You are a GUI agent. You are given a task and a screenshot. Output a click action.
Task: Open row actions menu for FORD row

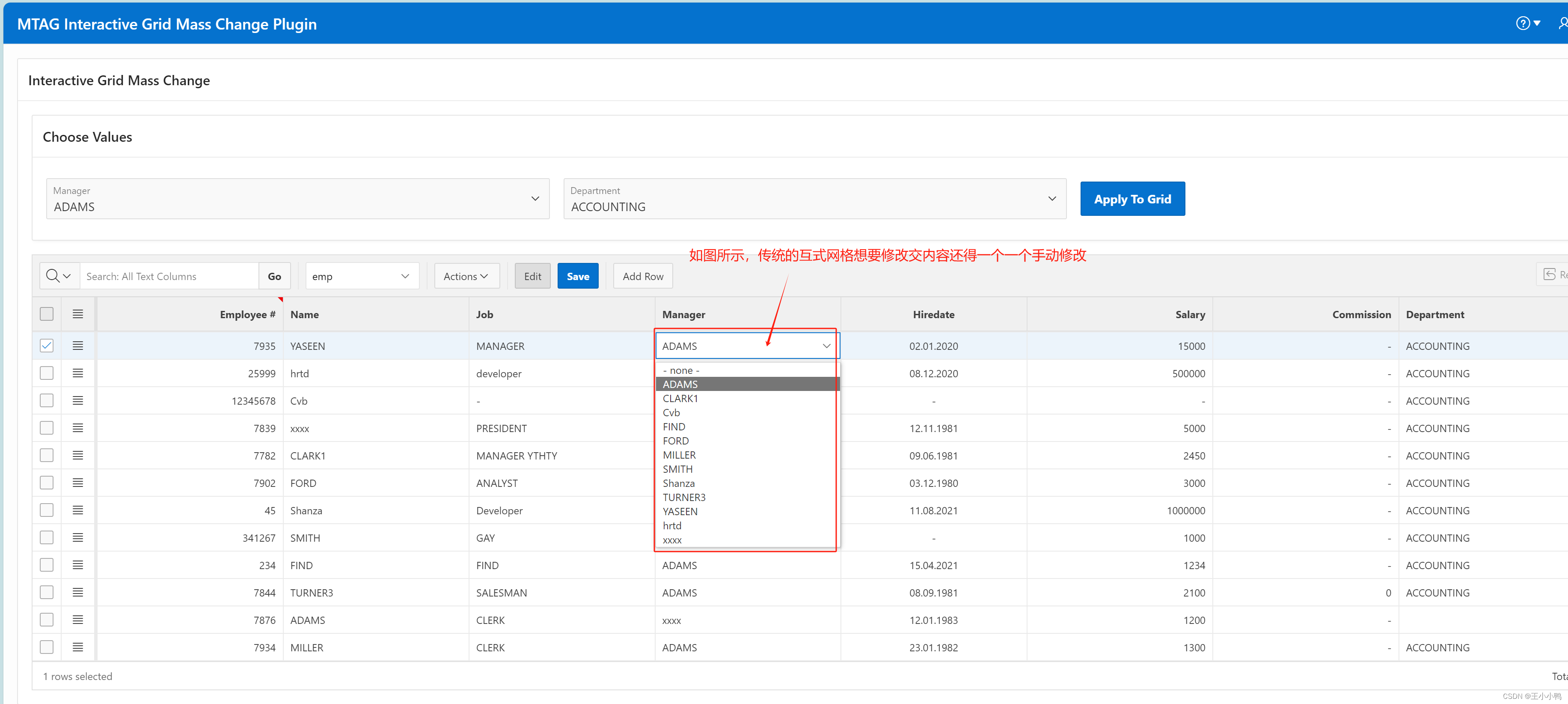(x=78, y=483)
